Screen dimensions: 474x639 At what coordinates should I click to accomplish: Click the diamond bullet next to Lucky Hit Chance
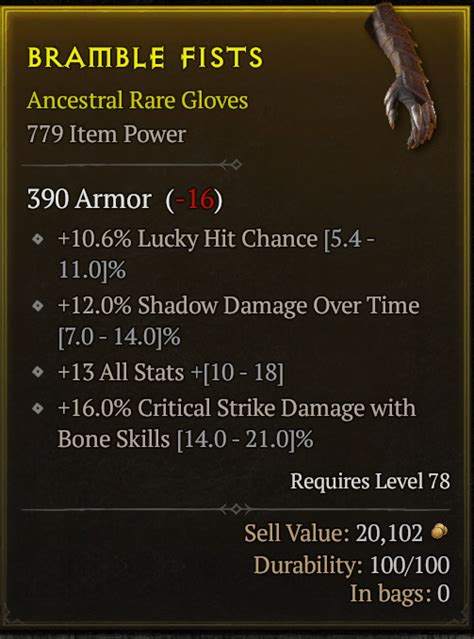[x=38, y=239]
